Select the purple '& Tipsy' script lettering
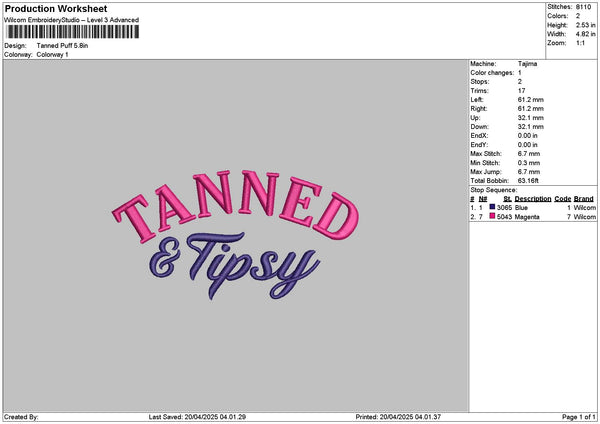The image size is (600, 424). (x=234, y=266)
